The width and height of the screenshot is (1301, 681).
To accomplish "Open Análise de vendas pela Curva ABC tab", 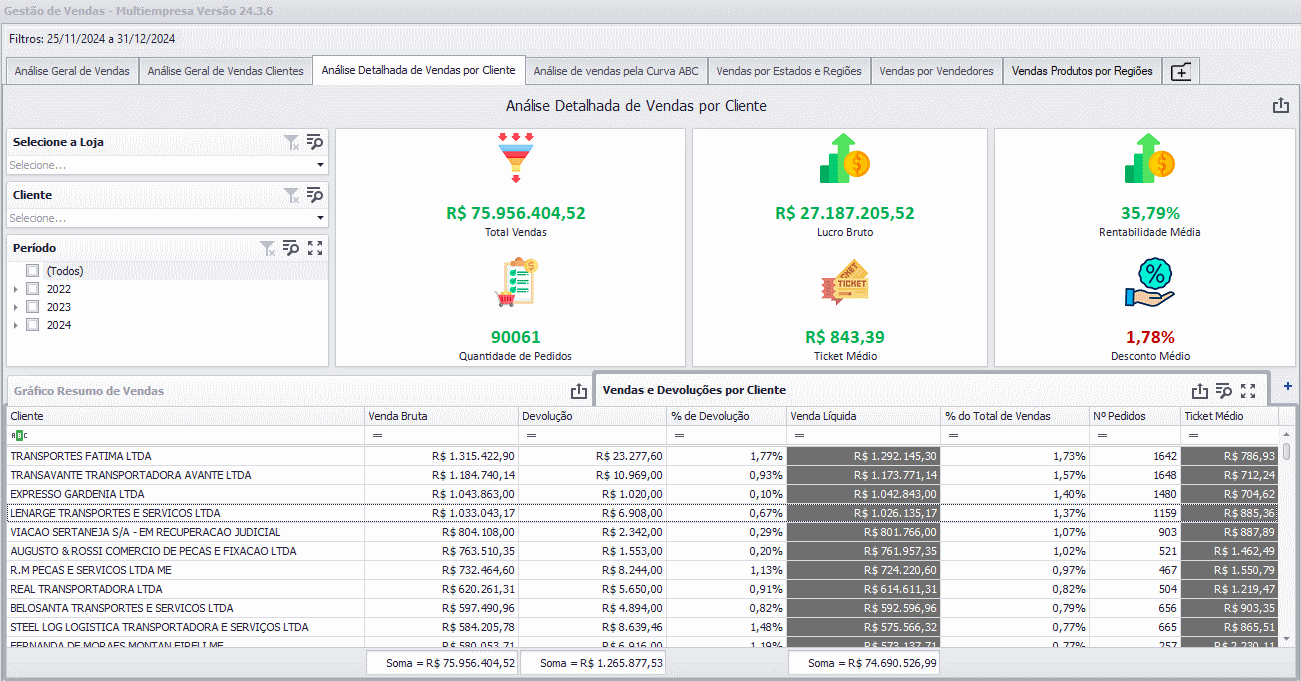I will pyautogui.click(x=616, y=71).
